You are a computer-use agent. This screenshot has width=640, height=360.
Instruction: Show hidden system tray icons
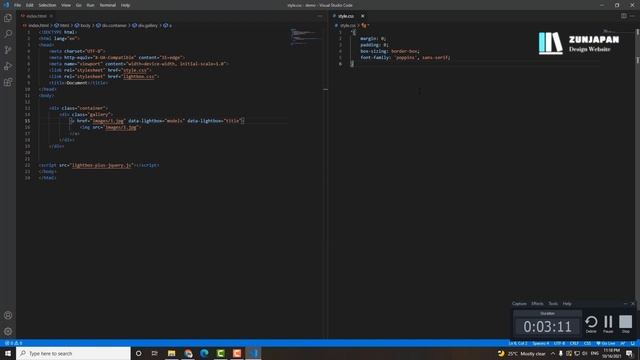[553, 353]
